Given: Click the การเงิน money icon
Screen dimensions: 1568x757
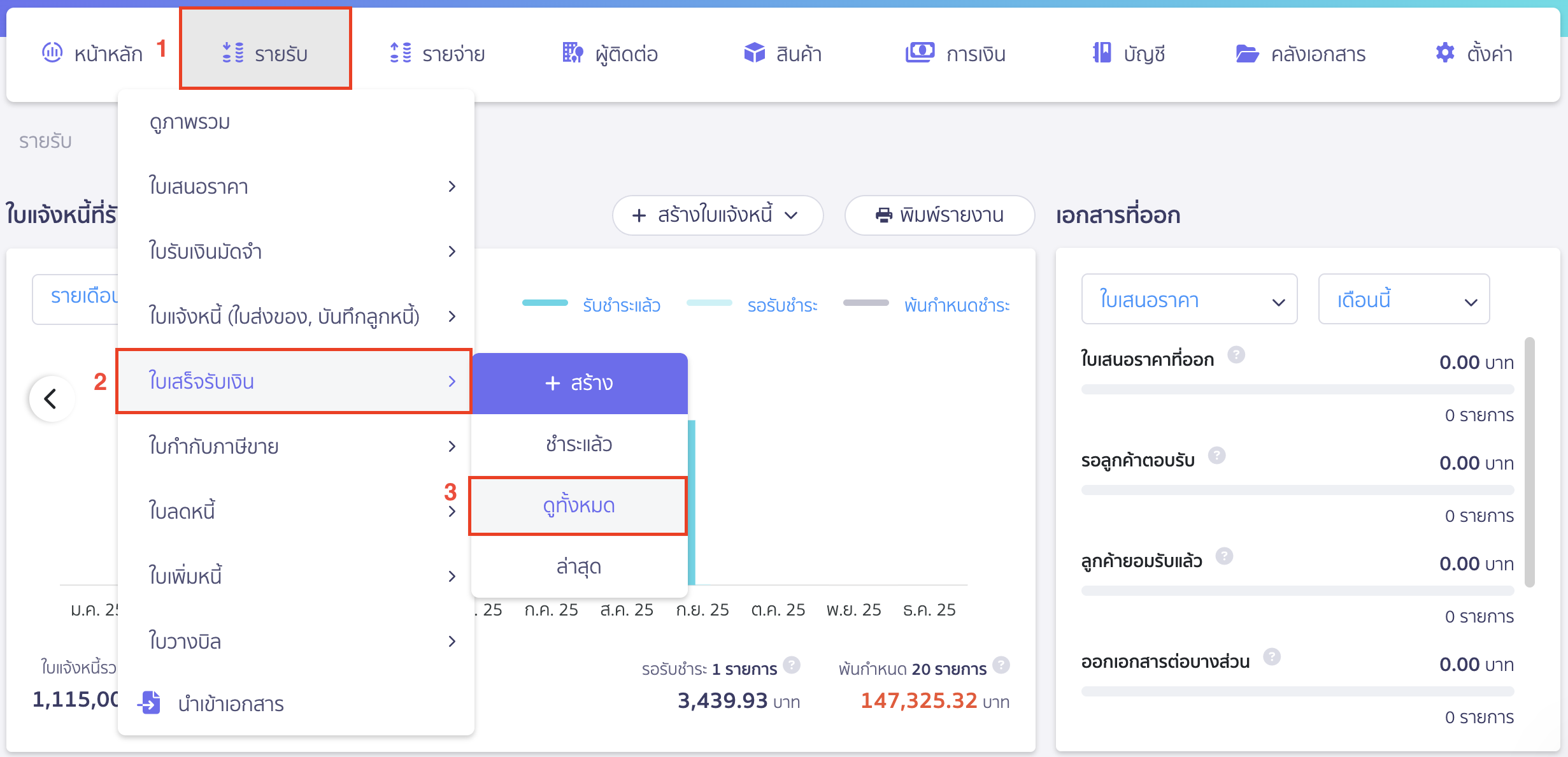Looking at the screenshot, I should click(920, 52).
